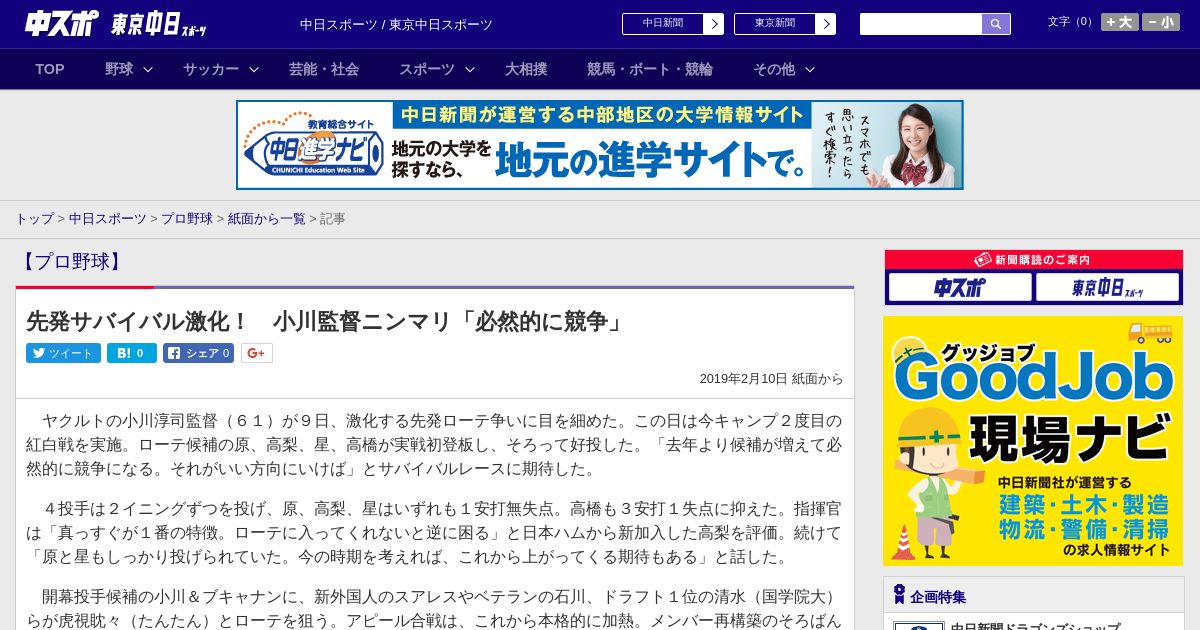Focus the header search input field
This screenshot has height=630, width=1200.
tap(921, 24)
